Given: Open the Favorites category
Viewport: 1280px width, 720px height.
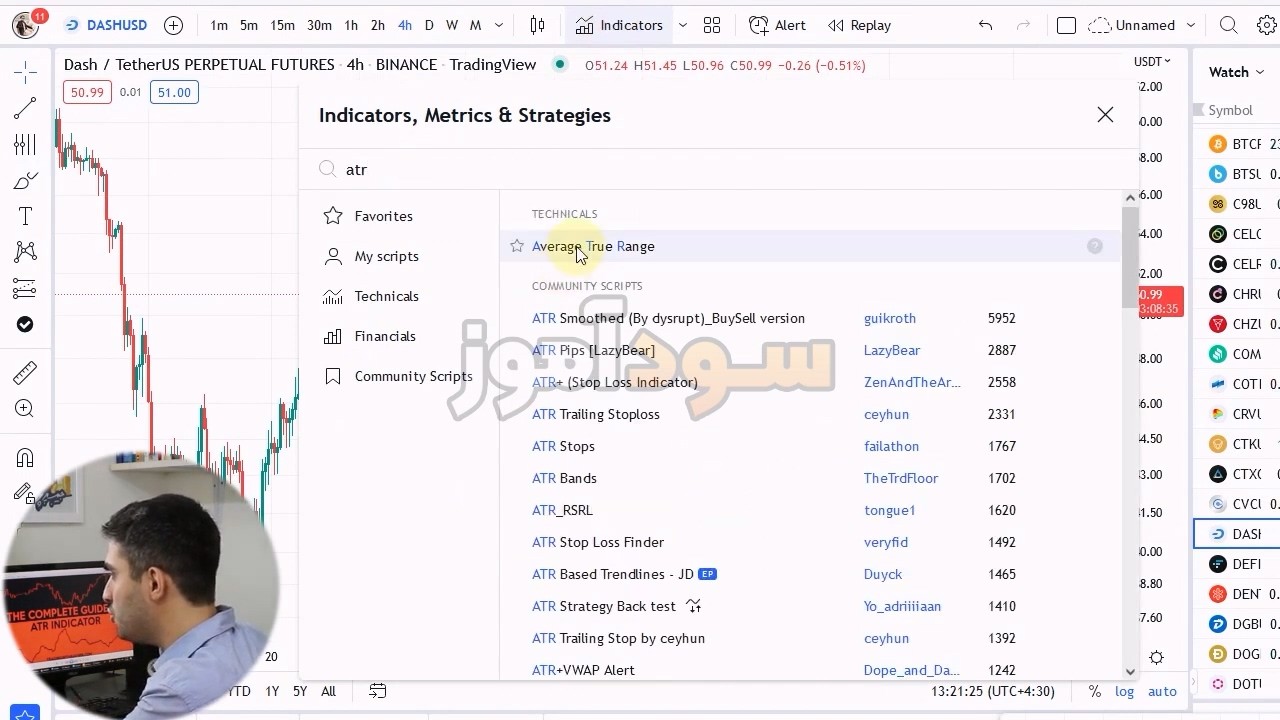Looking at the screenshot, I should click(369, 216).
